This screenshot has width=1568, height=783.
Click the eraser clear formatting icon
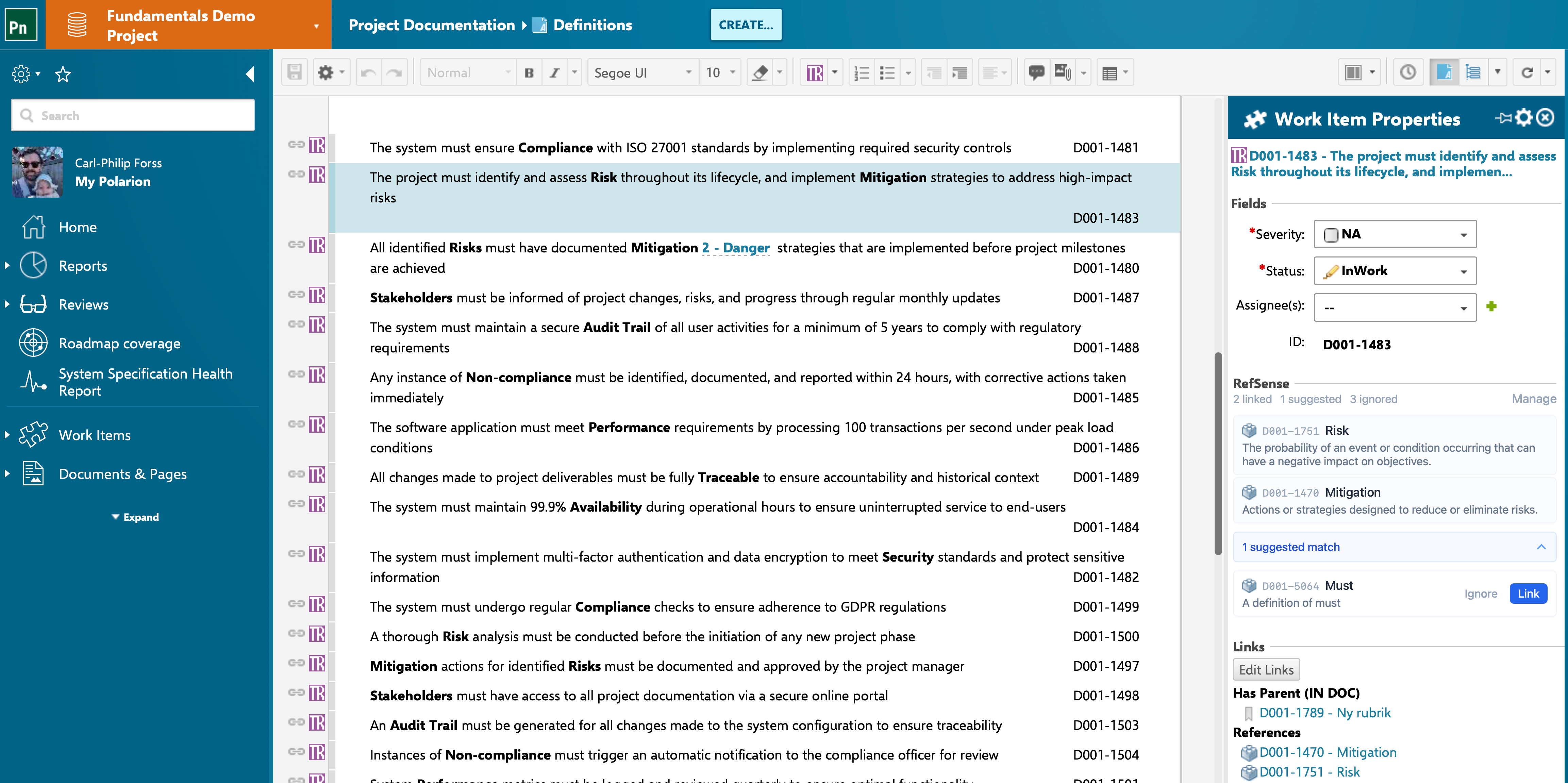tap(760, 72)
